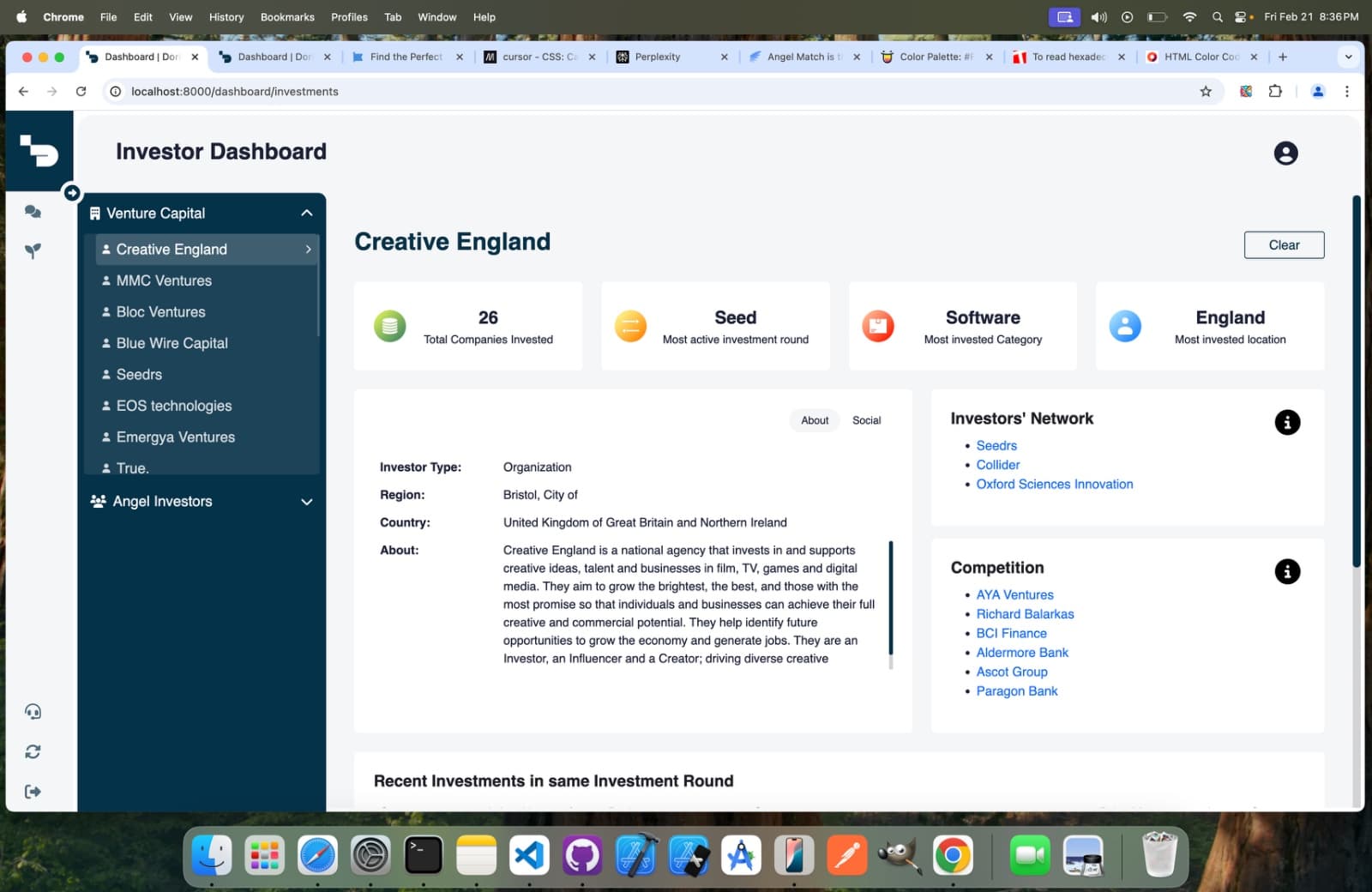Click the About text scrollbar

891,598
